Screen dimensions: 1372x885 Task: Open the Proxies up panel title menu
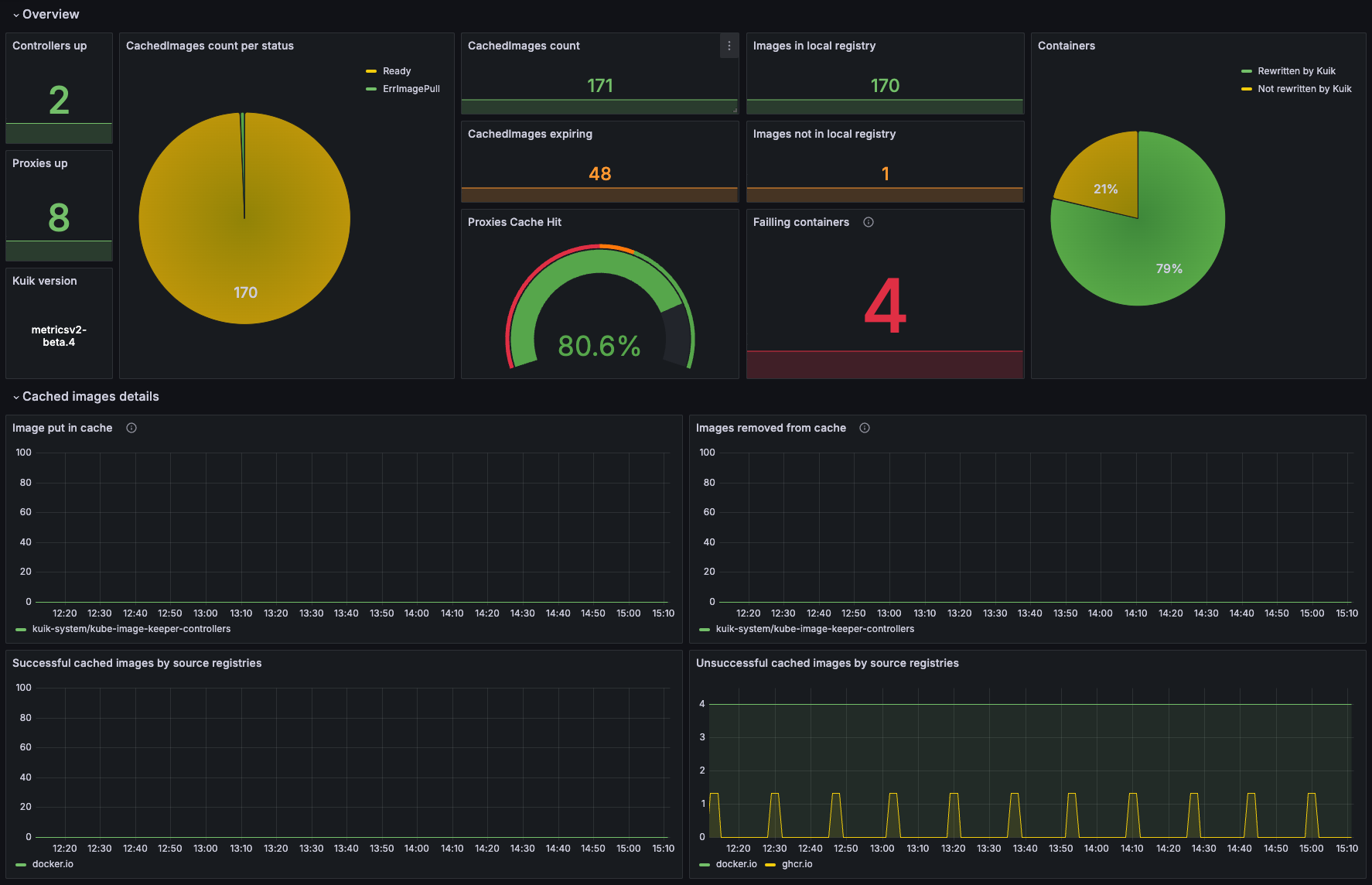pos(40,163)
